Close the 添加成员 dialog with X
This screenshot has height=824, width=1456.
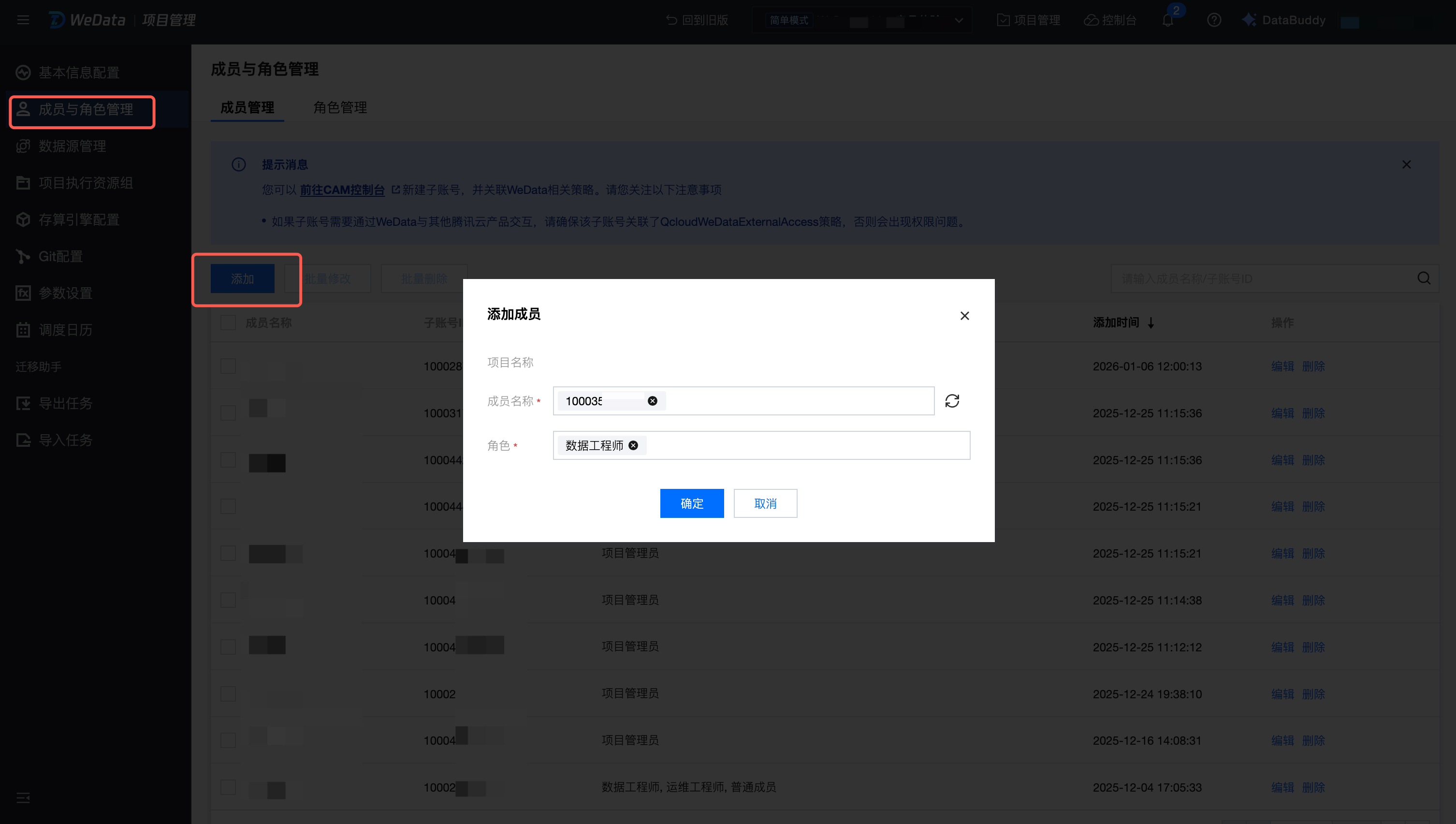tap(964, 316)
